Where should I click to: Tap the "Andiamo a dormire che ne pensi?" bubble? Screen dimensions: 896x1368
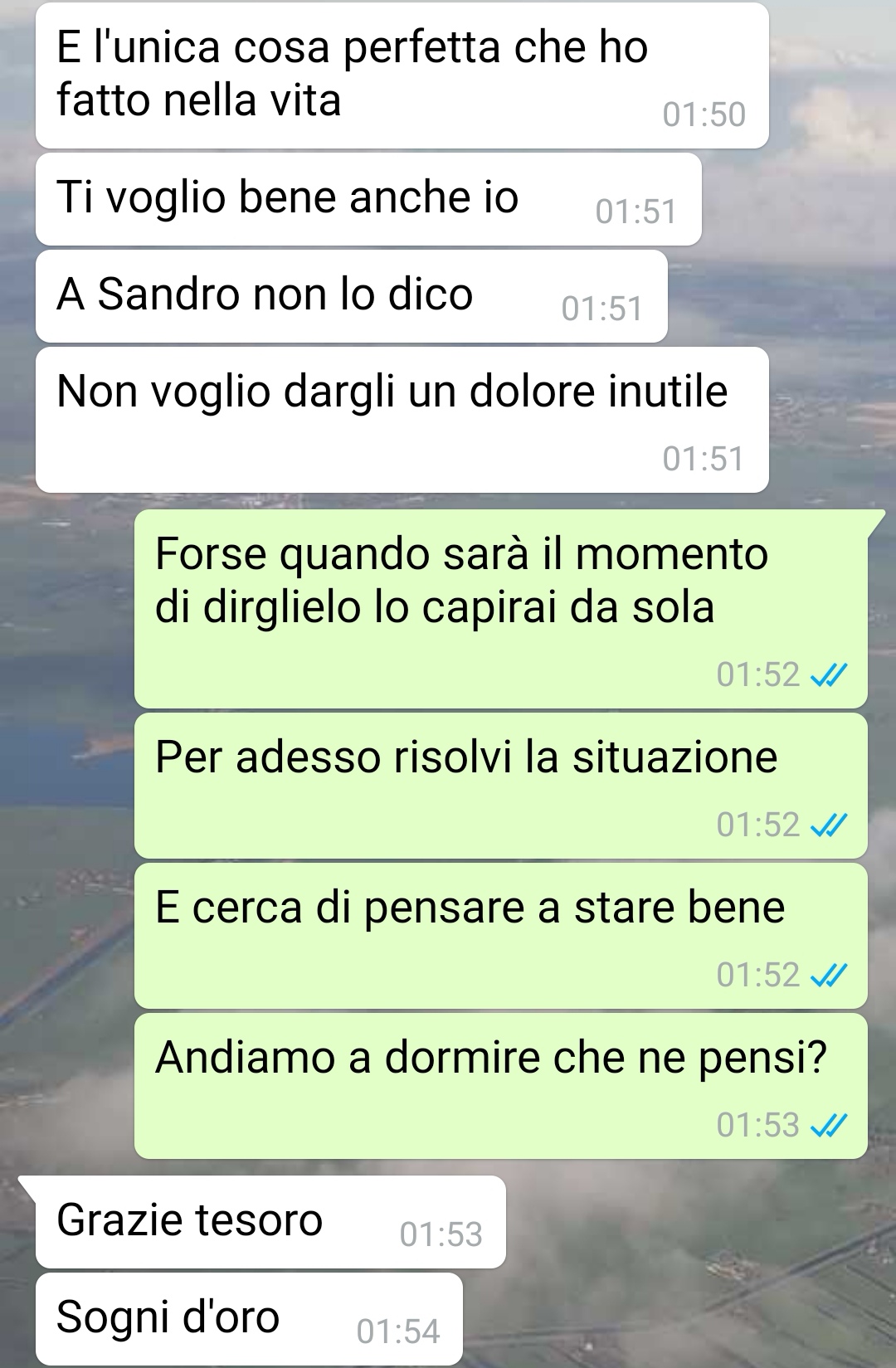[501, 1086]
